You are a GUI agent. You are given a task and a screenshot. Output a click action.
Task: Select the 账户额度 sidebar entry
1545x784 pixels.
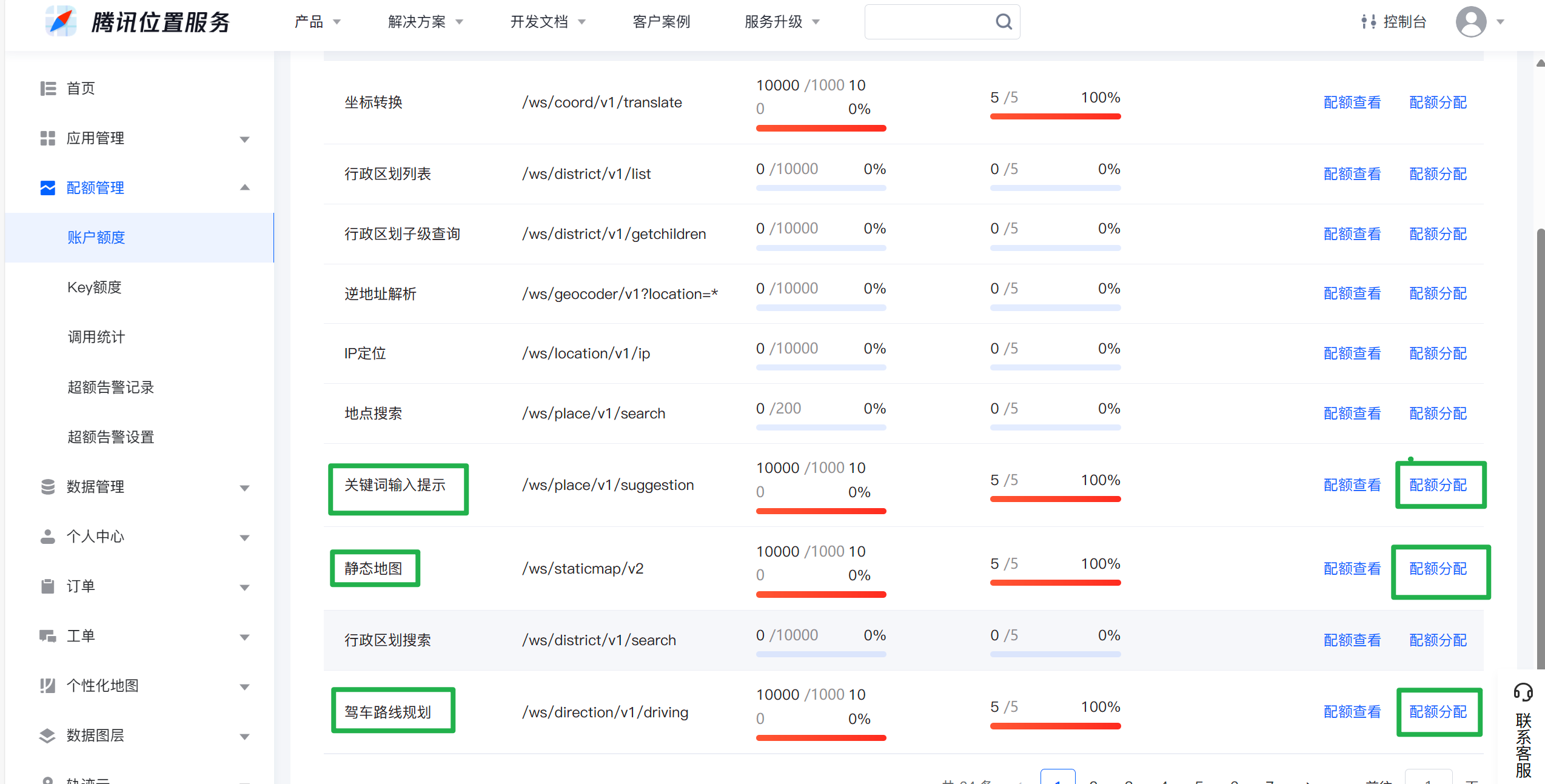(96, 237)
